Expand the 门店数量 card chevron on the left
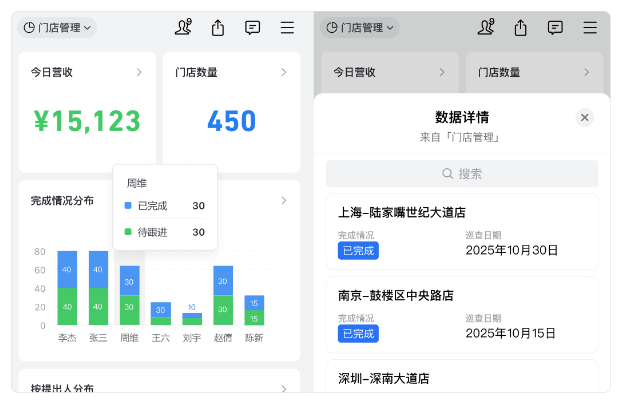631x408 pixels. point(283,72)
